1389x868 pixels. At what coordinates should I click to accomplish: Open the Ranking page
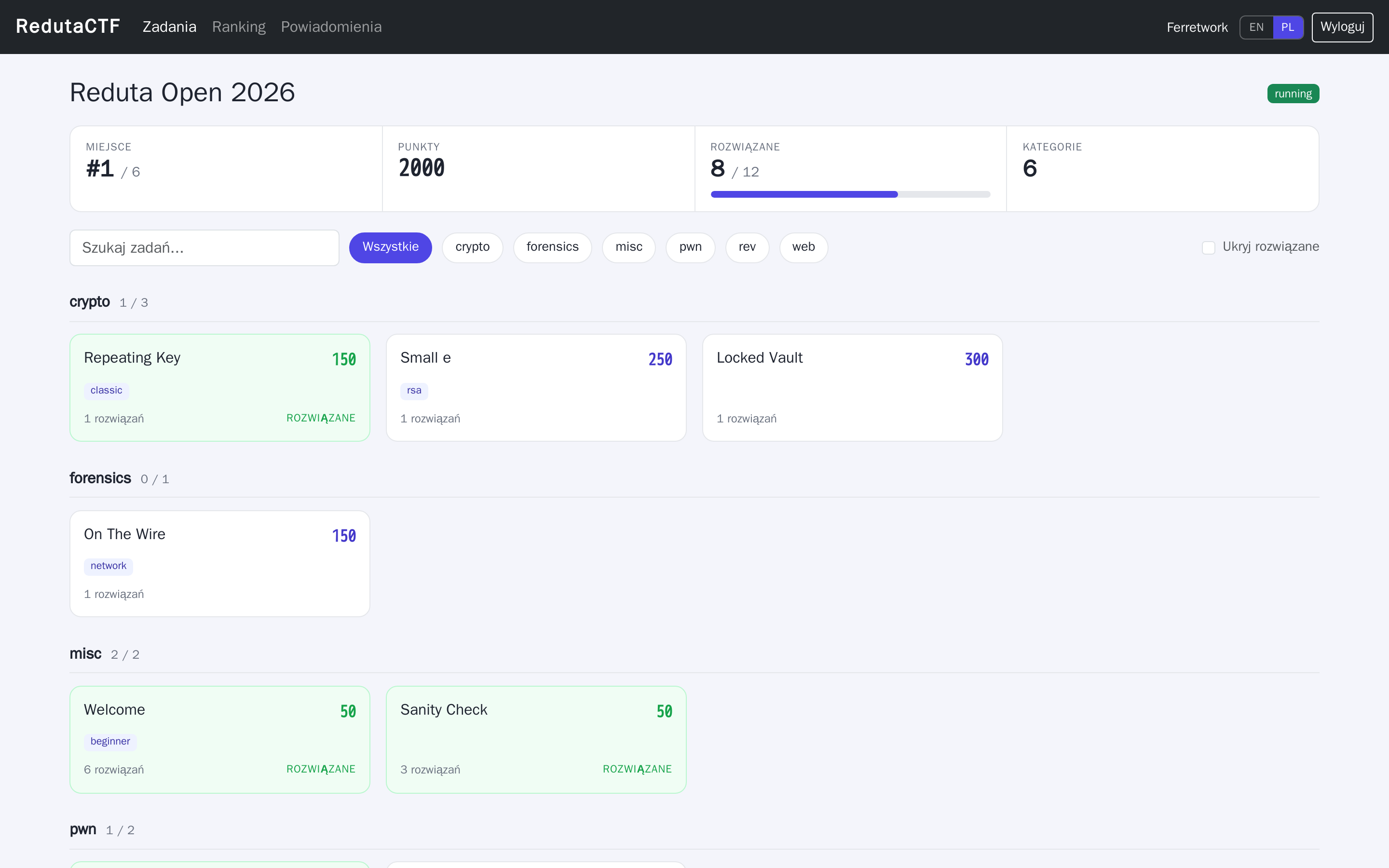pyautogui.click(x=239, y=27)
